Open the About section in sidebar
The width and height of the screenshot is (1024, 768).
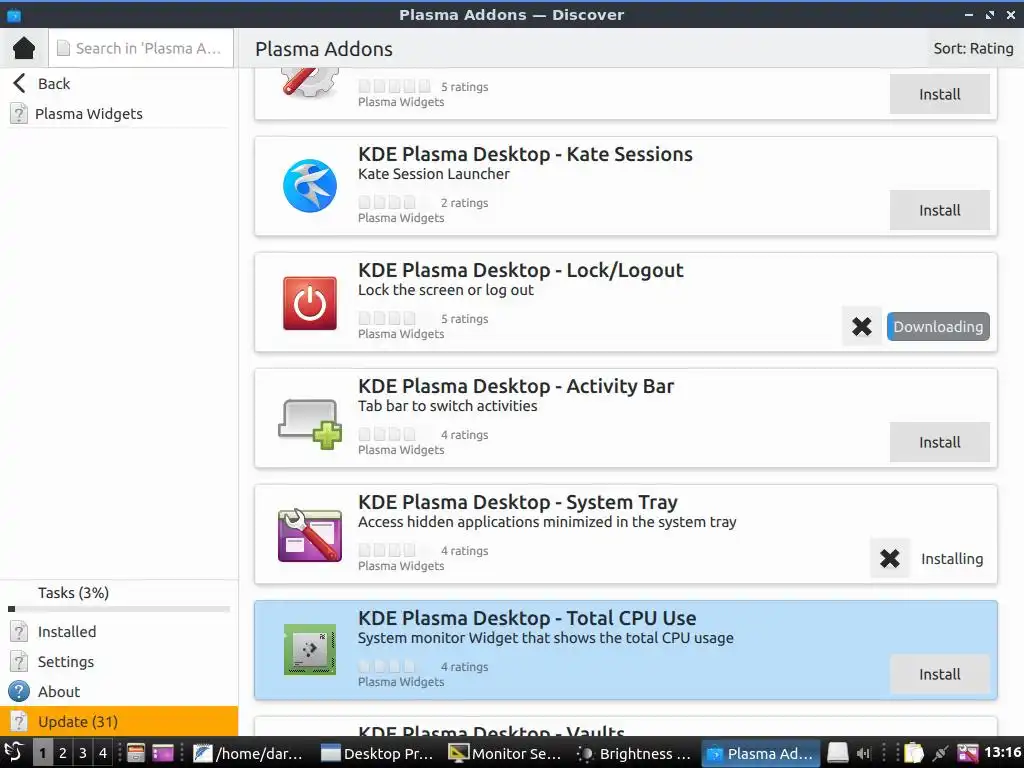click(x=119, y=692)
